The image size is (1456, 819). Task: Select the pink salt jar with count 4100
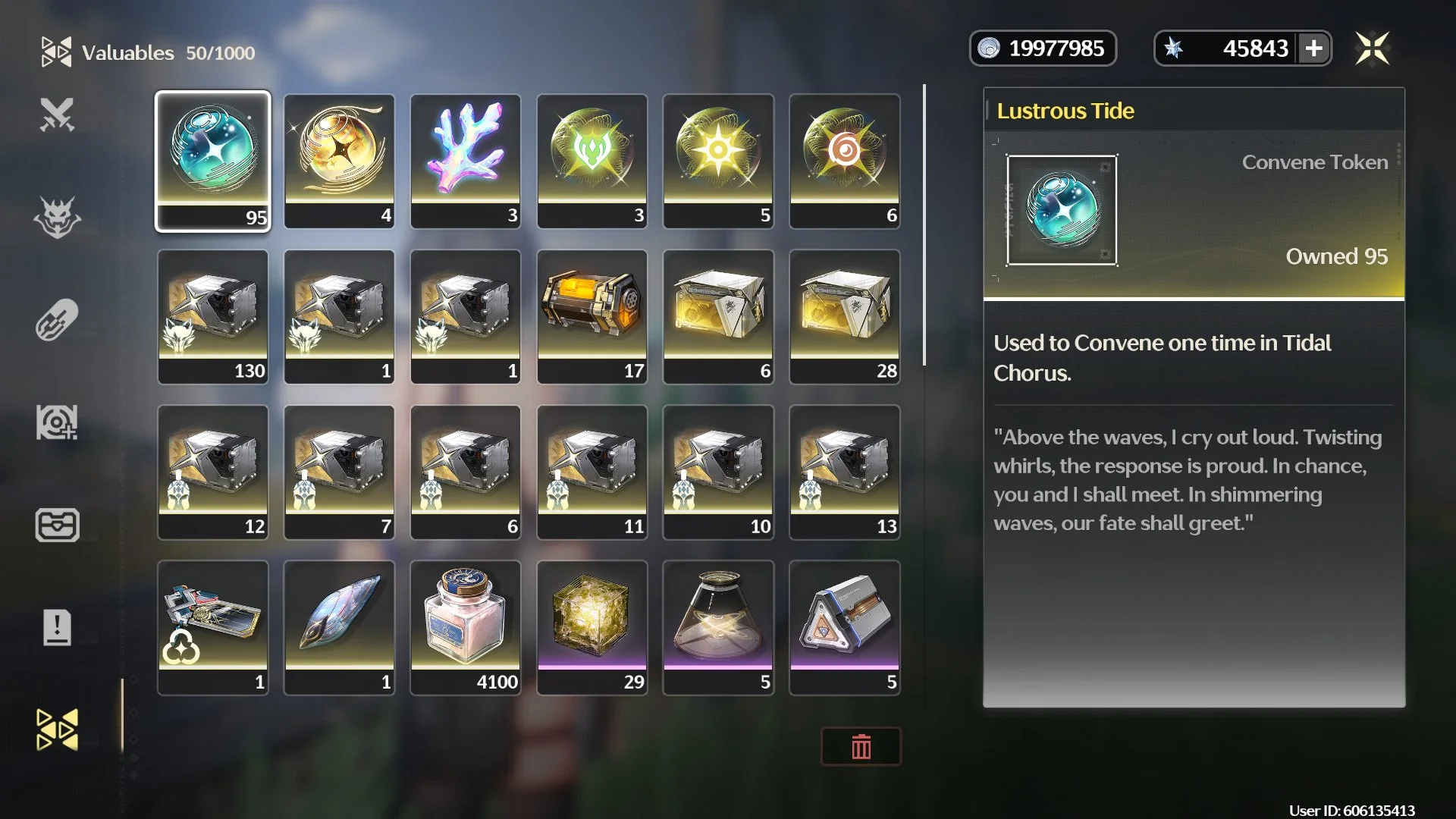click(x=466, y=628)
